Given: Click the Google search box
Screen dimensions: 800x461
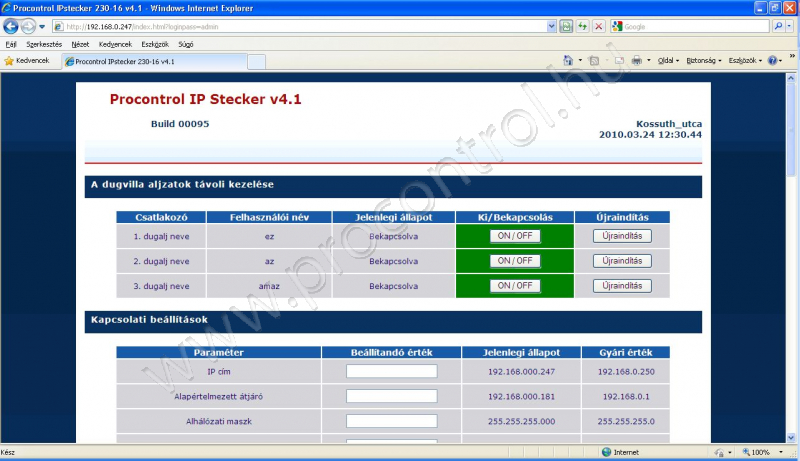Looking at the screenshot, I should 696,27.
